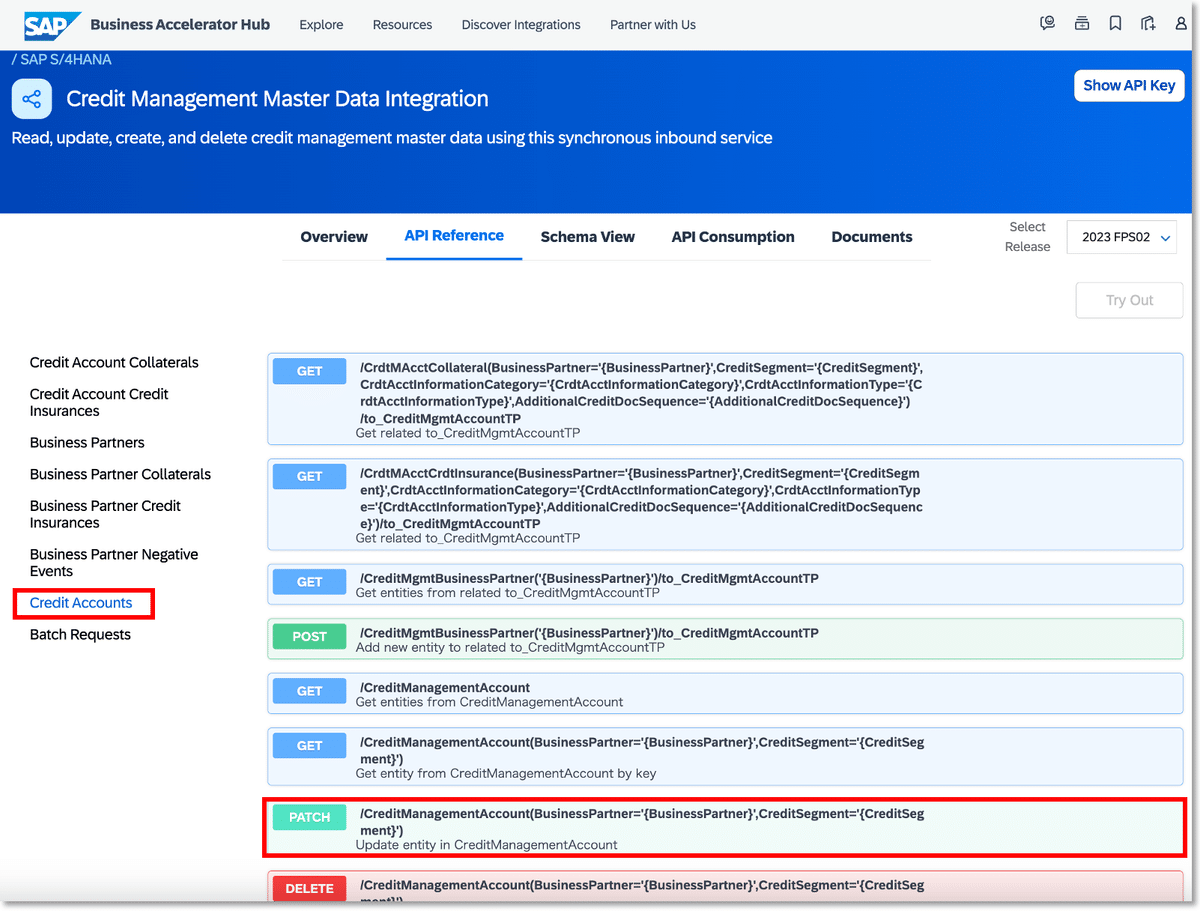Viewport: 1200px width, 911px height.
Task: Click the add workspace icon in header
Action: (x=1148, y=24)
